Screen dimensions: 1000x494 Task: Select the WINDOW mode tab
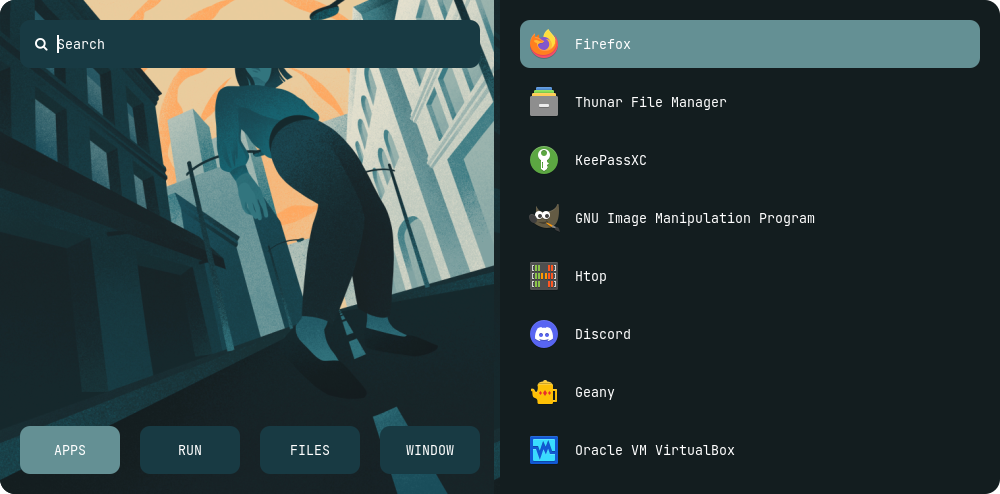coord(430,450)
